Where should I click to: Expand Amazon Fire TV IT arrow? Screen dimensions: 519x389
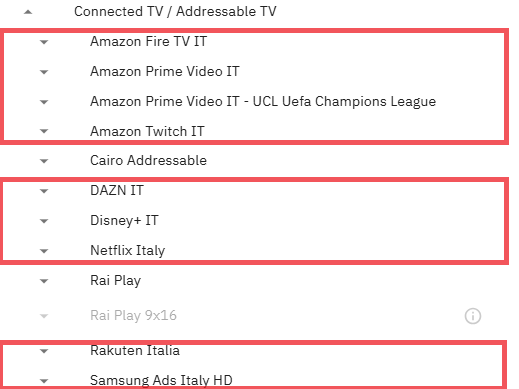44,42
